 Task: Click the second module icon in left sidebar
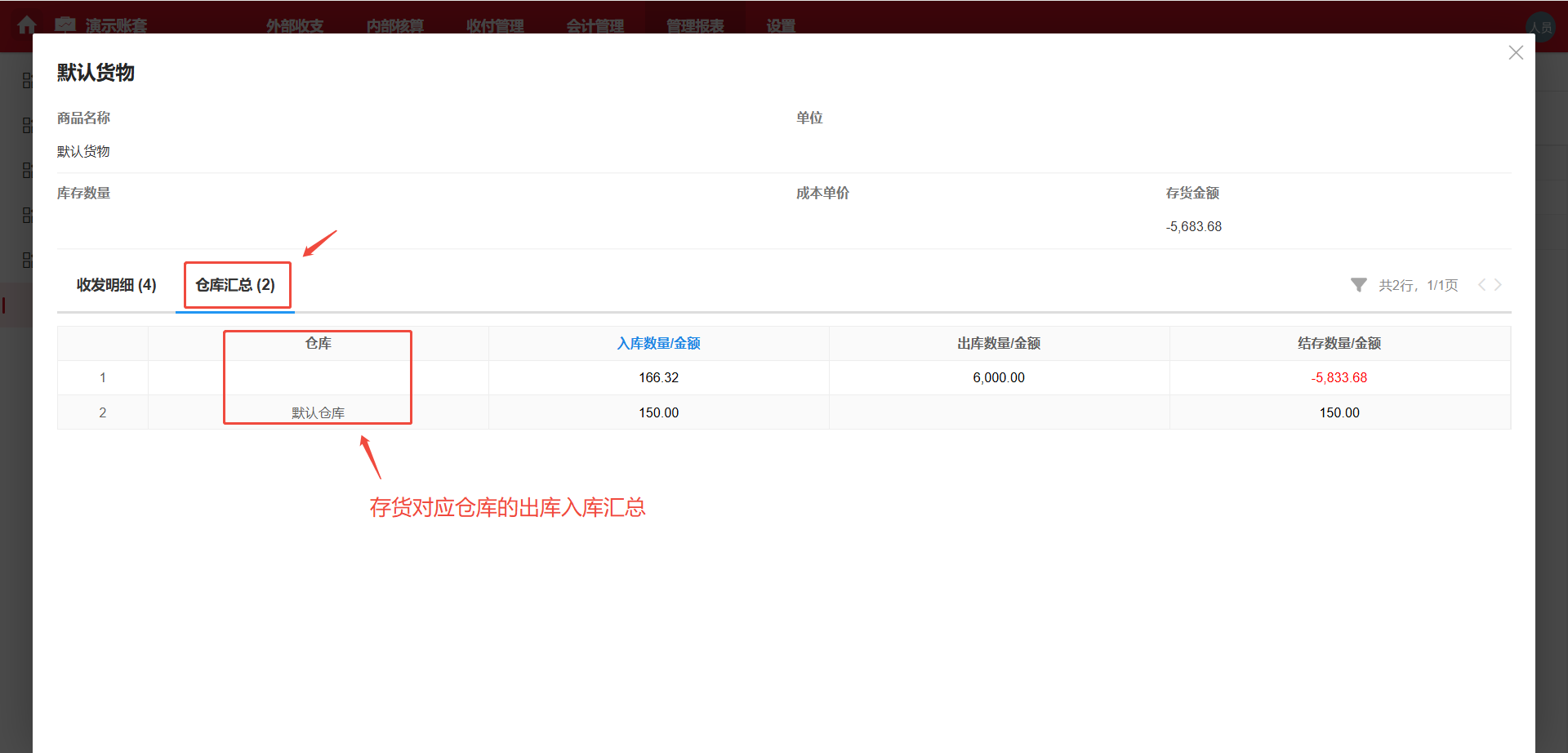click(x=27, y=125)
